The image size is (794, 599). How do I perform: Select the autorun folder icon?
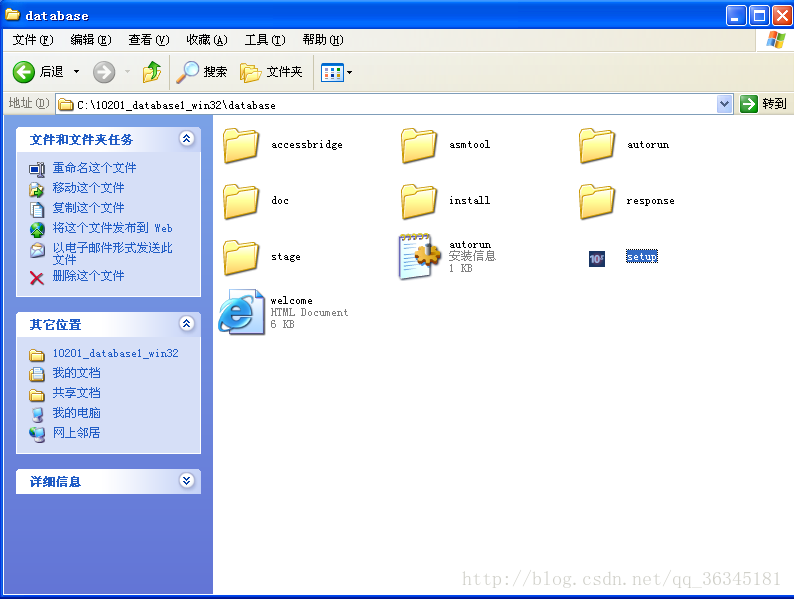tap(597, 145)
